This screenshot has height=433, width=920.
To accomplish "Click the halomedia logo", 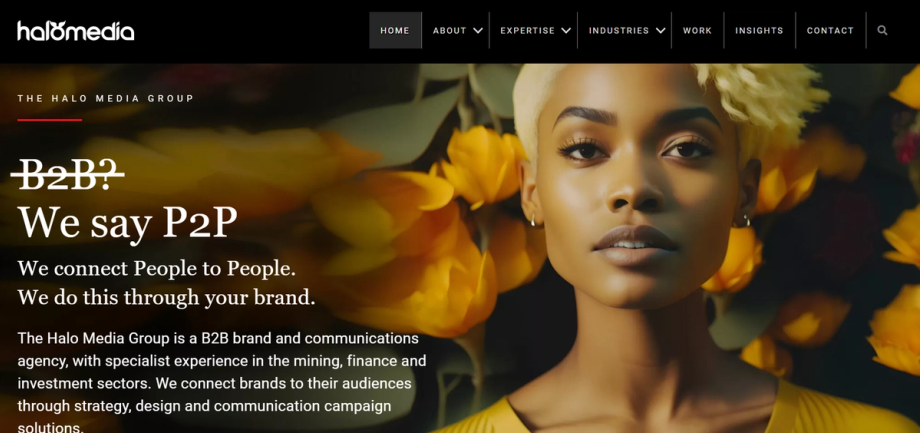I will (76, 31).
